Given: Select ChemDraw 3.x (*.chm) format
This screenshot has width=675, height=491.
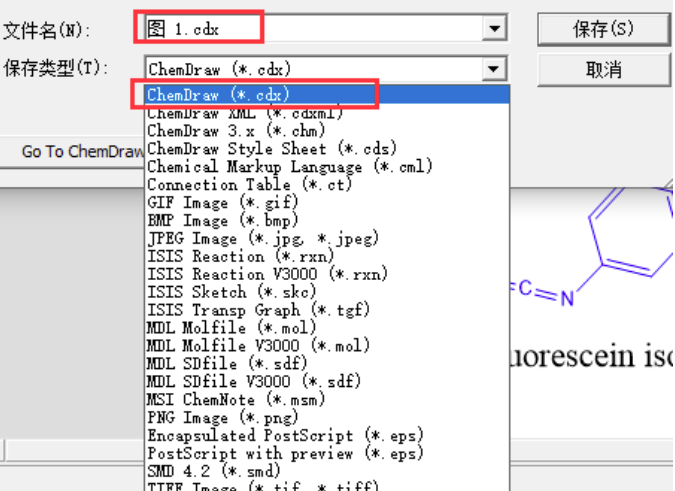Looking at the screenshot, I should coord(327,131).
